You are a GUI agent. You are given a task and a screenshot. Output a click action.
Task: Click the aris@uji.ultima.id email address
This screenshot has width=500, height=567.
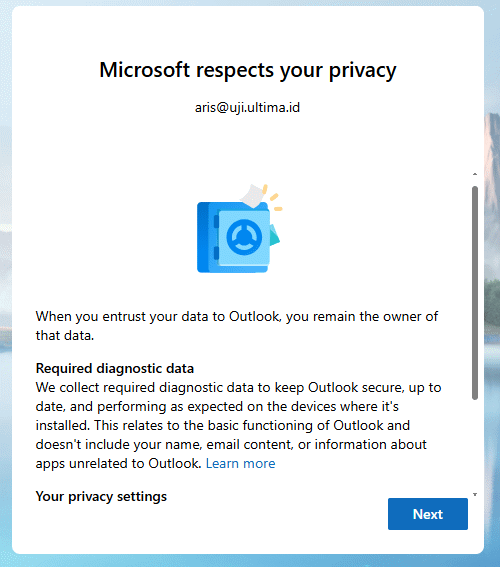(x=247, y=107)
